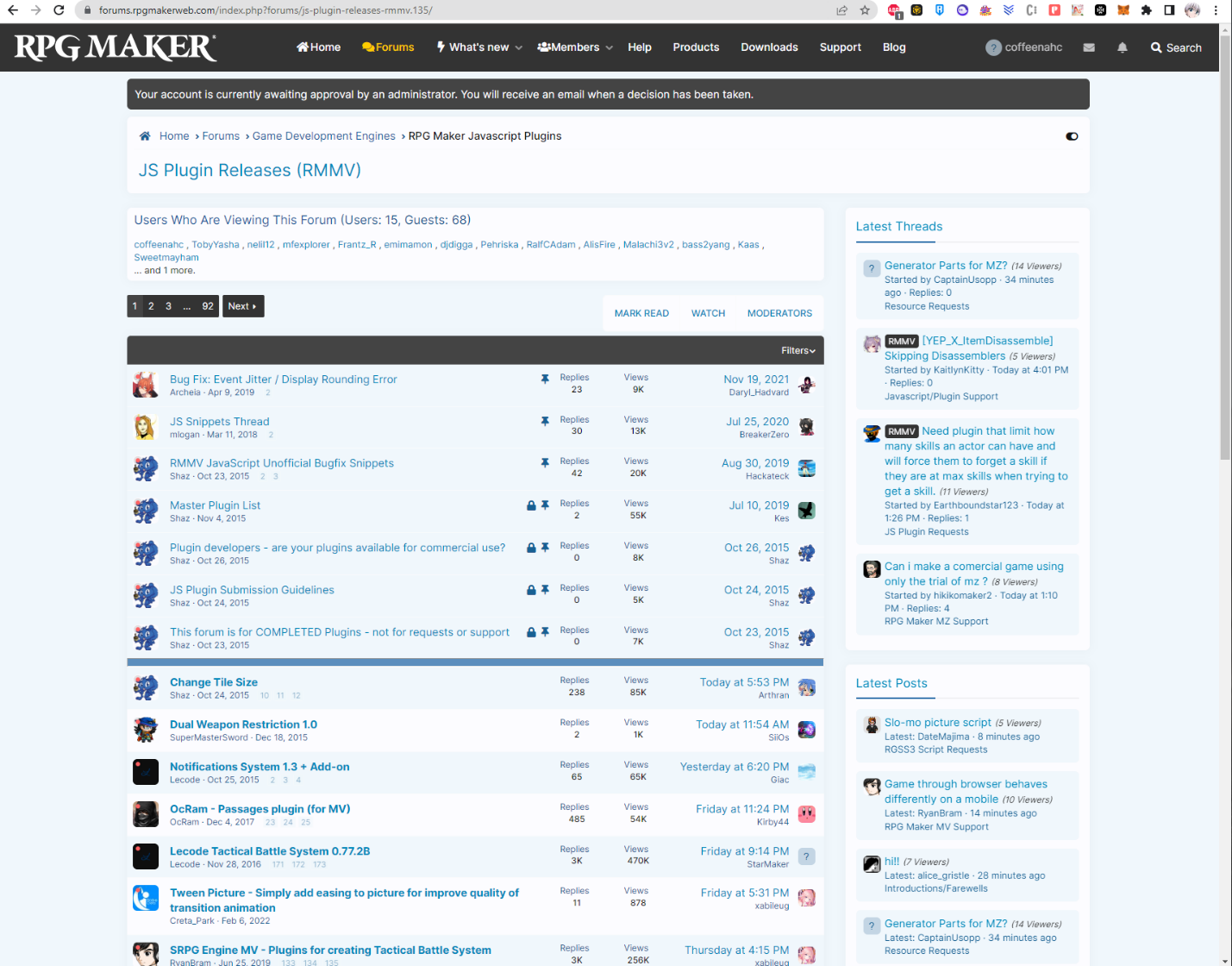Open Game Development Engines breadcrumb
Viewport: 1232px width, 966px height.
click(323, 136)
